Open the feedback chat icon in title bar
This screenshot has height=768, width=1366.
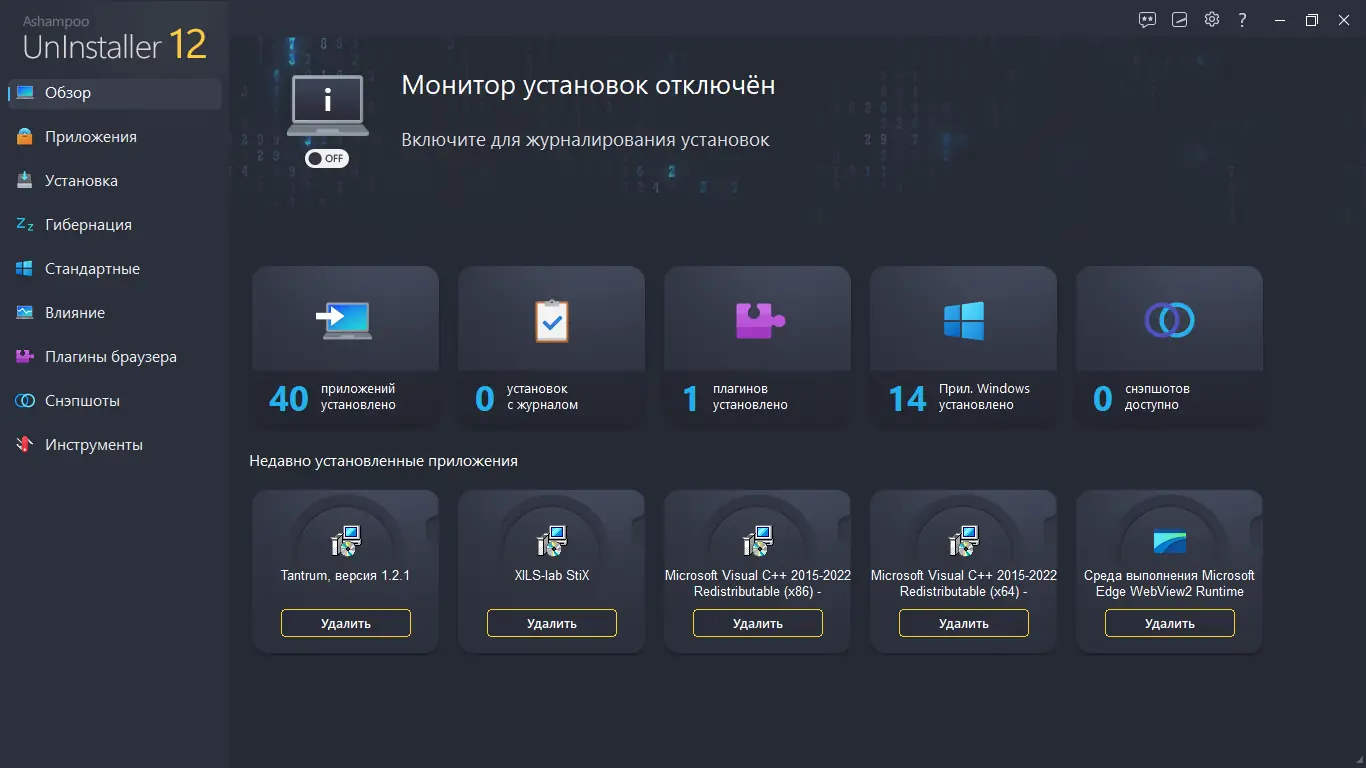pyautogui.click(x=1148, y=19)
